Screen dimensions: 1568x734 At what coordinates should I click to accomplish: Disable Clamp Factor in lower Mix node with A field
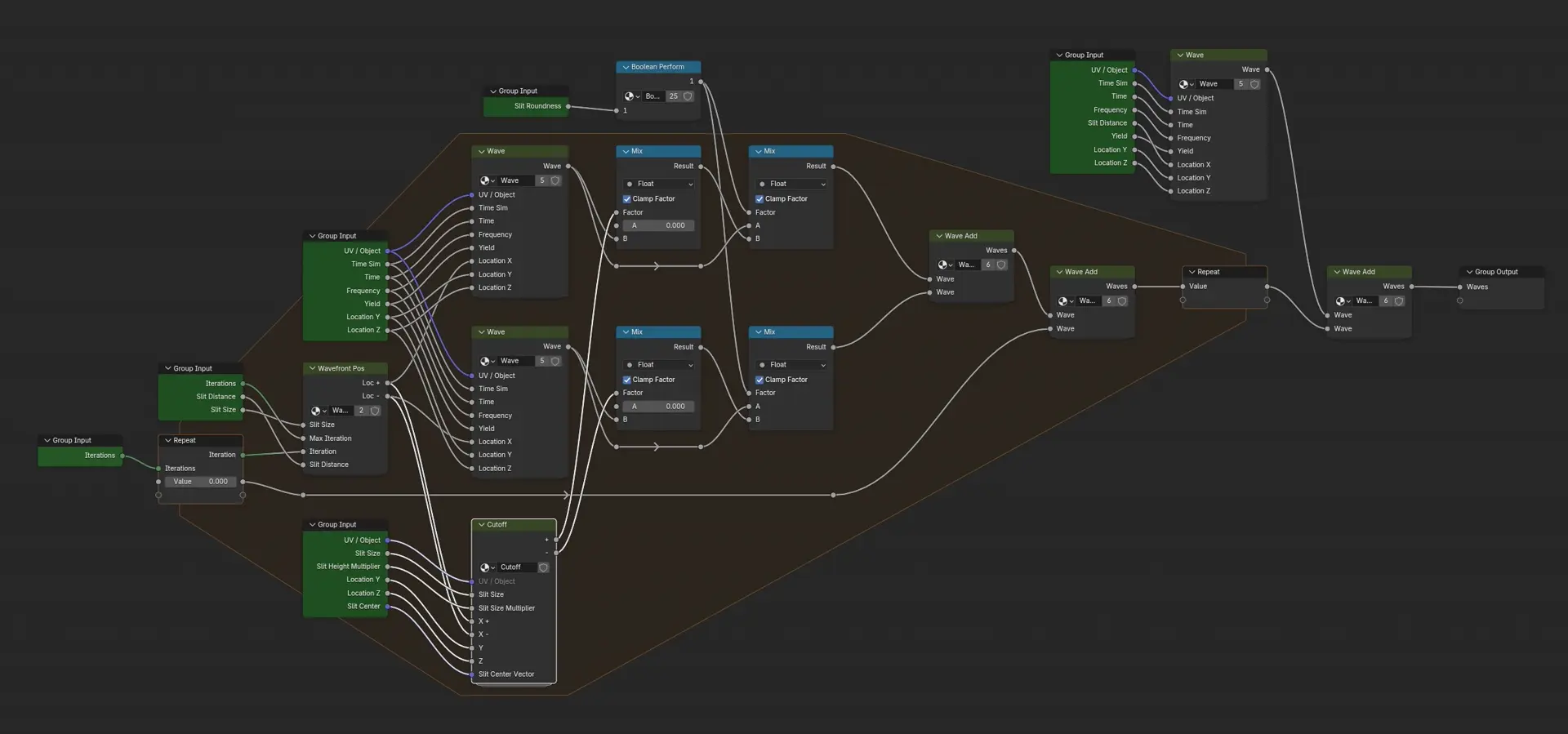point(627,380)
